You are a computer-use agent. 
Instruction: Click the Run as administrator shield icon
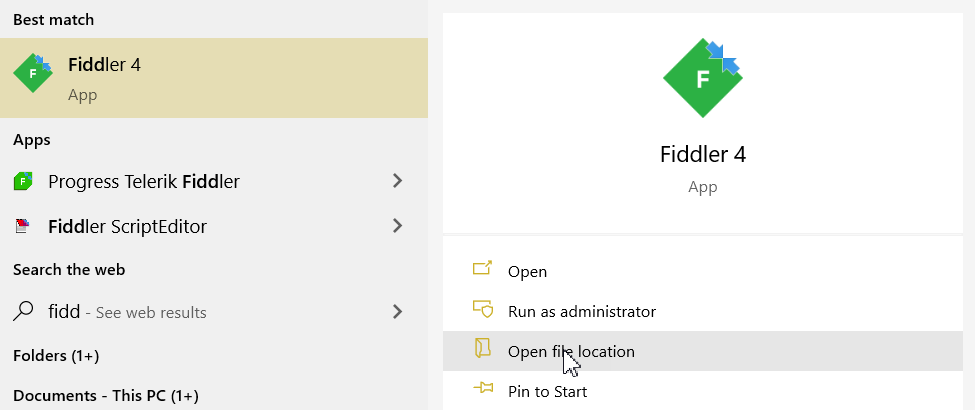482,311
